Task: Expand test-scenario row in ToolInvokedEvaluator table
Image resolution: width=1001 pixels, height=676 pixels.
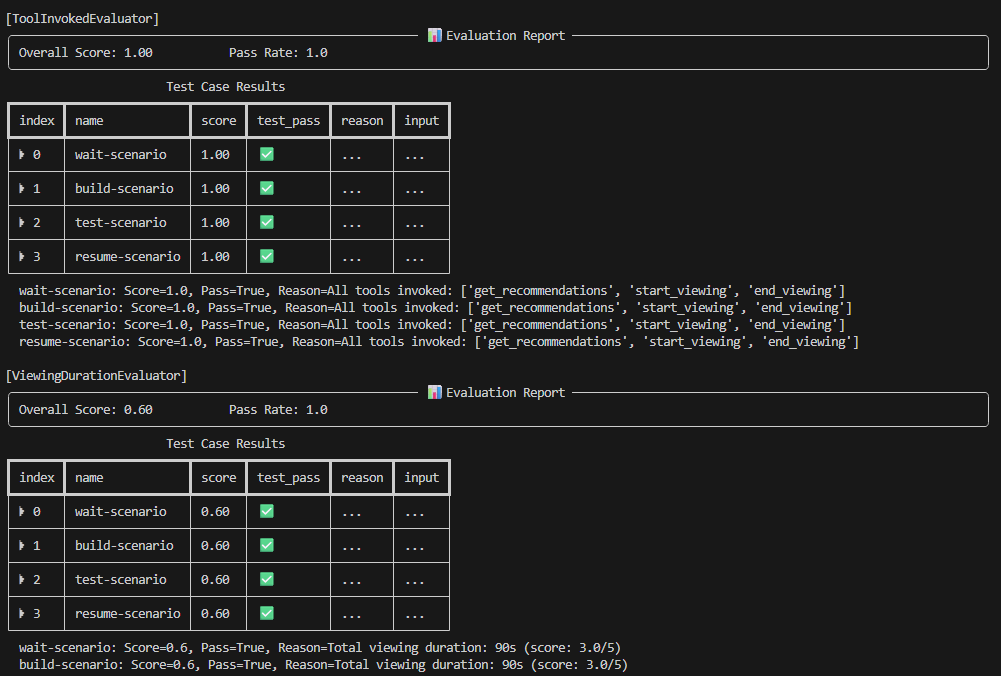Action: pyautogui.click(x=22, y=222)
